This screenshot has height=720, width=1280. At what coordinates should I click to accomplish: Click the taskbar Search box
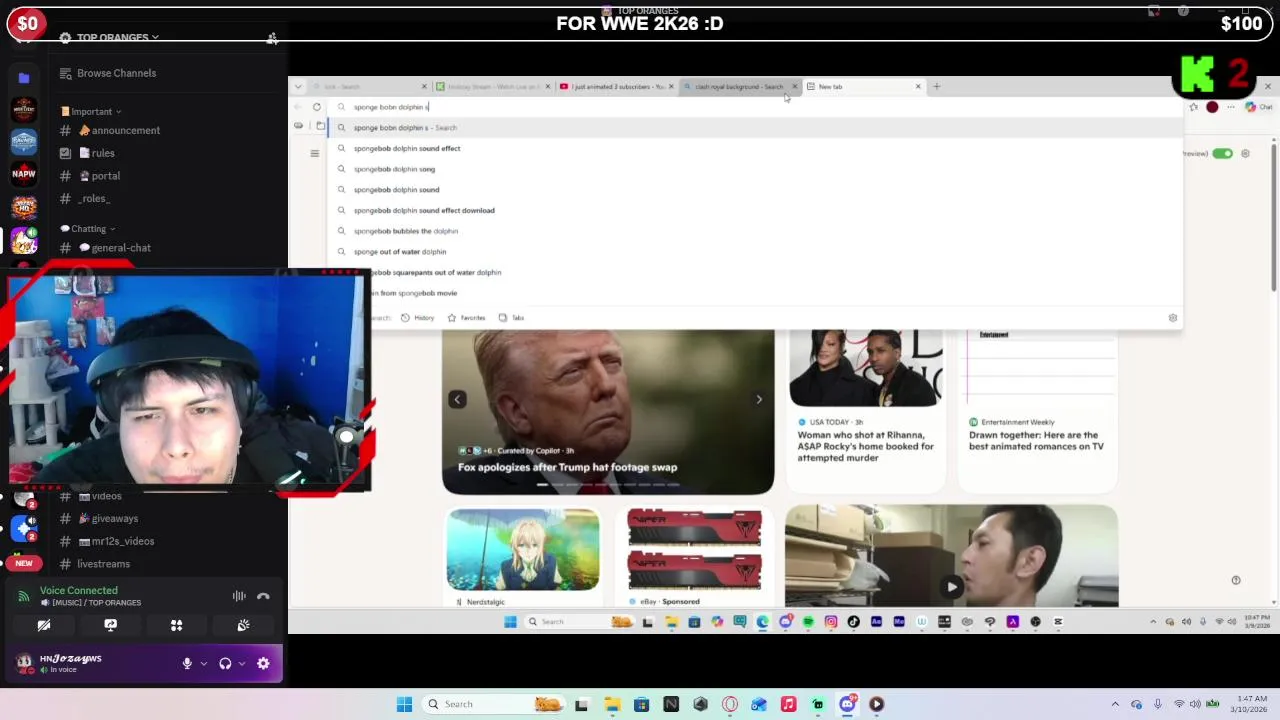point(492,704)
